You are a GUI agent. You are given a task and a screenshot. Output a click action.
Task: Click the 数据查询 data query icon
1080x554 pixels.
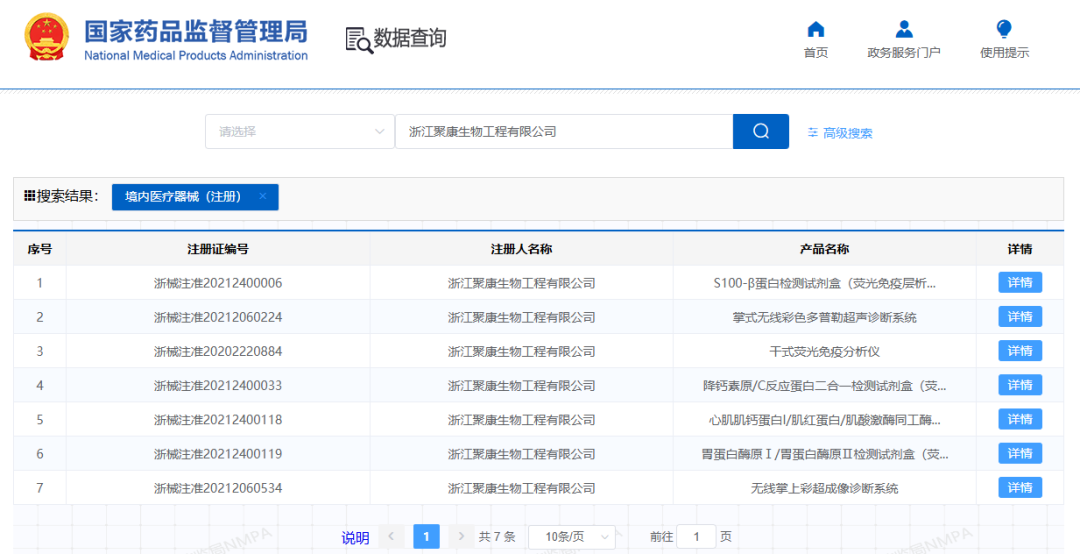pyautogui.click(x=358, y=39)
